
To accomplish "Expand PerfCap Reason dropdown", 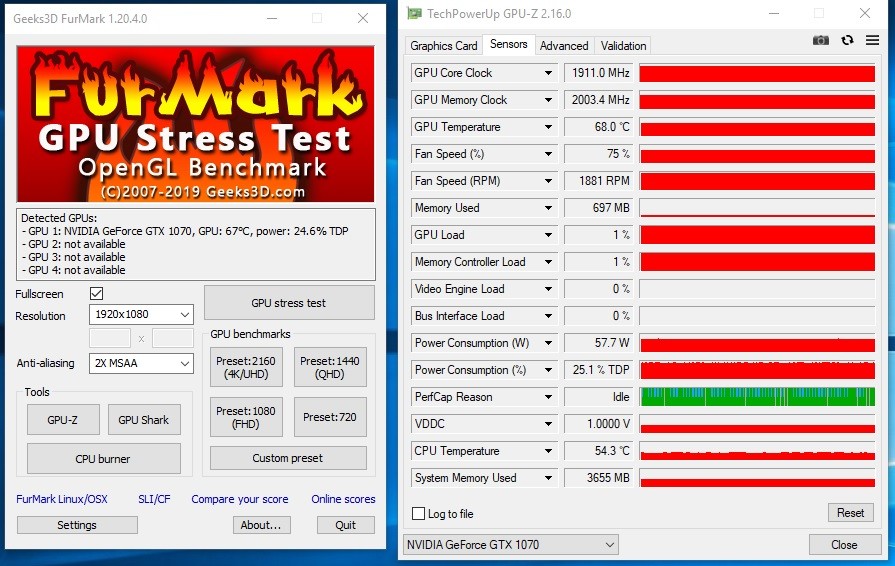I will point(548,397).
